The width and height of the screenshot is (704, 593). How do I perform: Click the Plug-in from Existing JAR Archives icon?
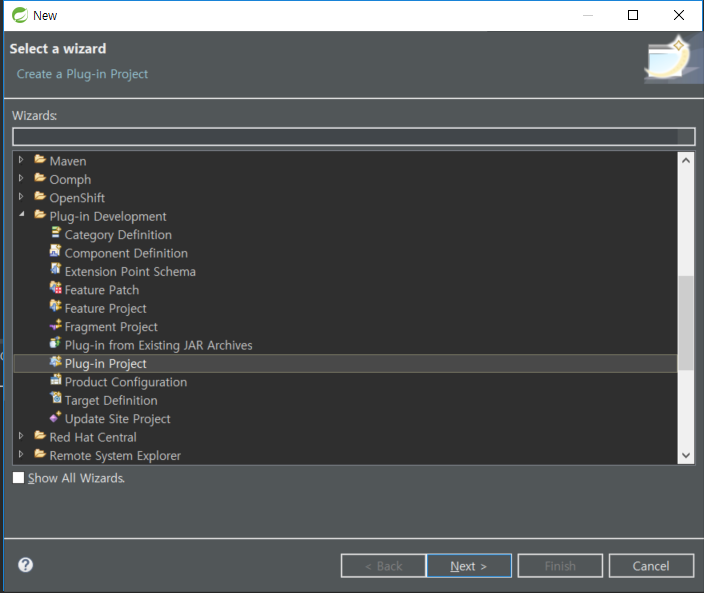[55, 343]
